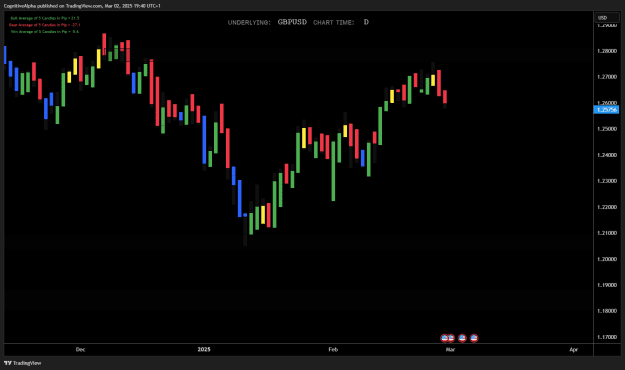Click the 1.27000 price axis label
625x370 pixels.
point(607,77)
